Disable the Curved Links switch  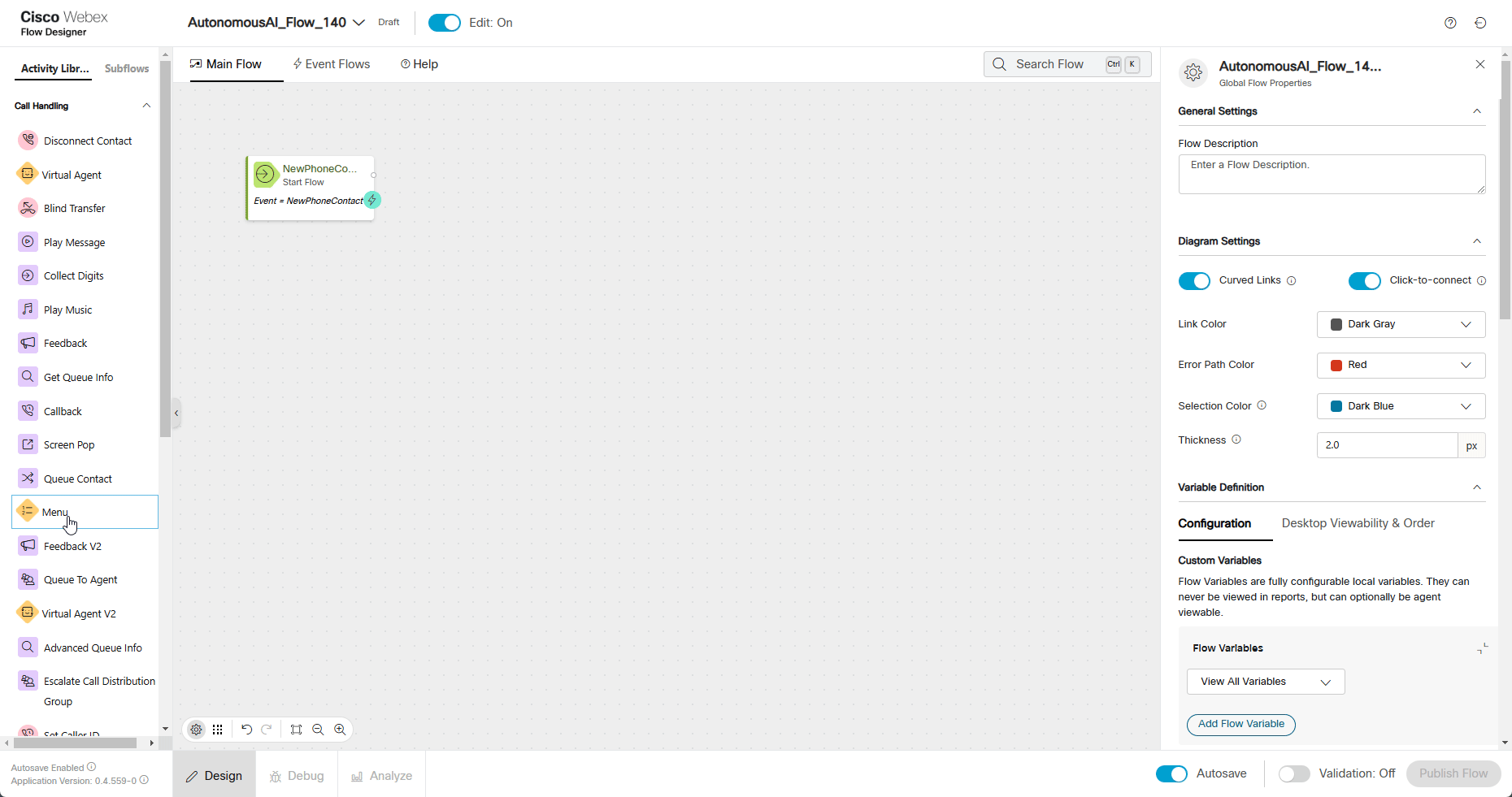1194,281
